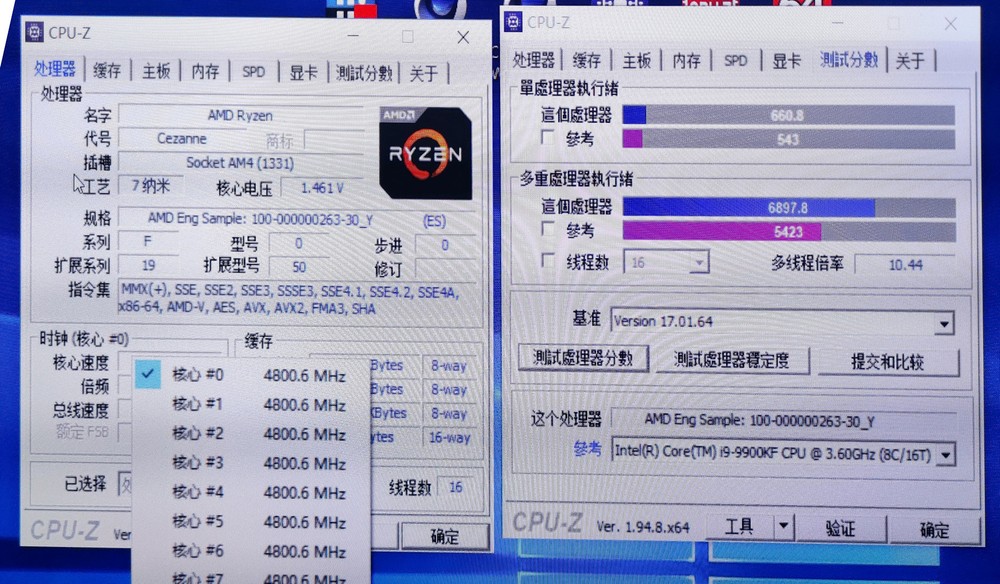Click 代号 Cezanne field
Screen dimensions: 1000x584
point(182,138)
